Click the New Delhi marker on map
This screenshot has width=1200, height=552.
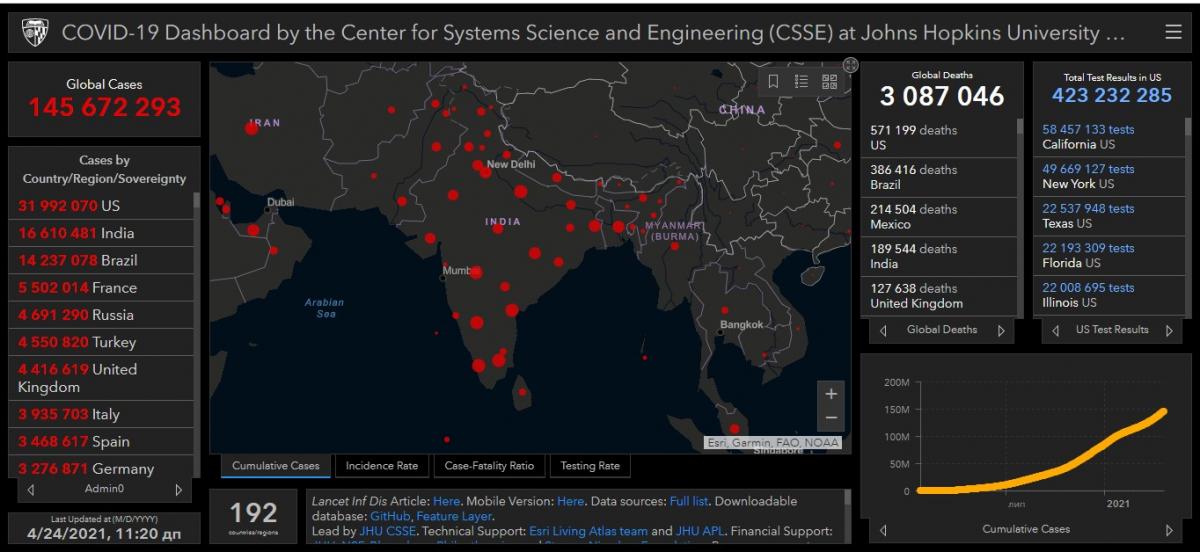[x=484, y=170]
